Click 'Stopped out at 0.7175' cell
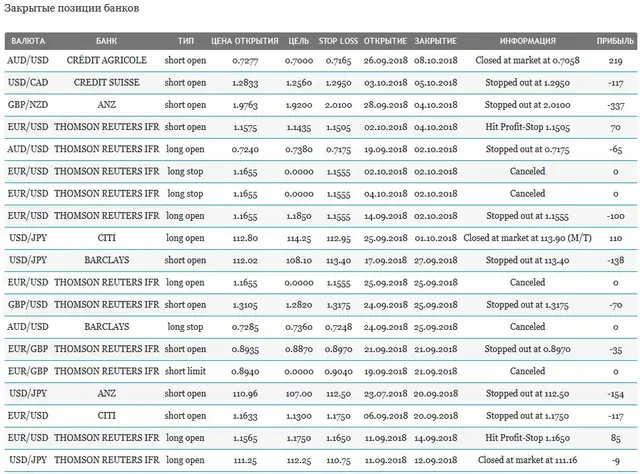640x474 pixels. (x=527, y=149)
